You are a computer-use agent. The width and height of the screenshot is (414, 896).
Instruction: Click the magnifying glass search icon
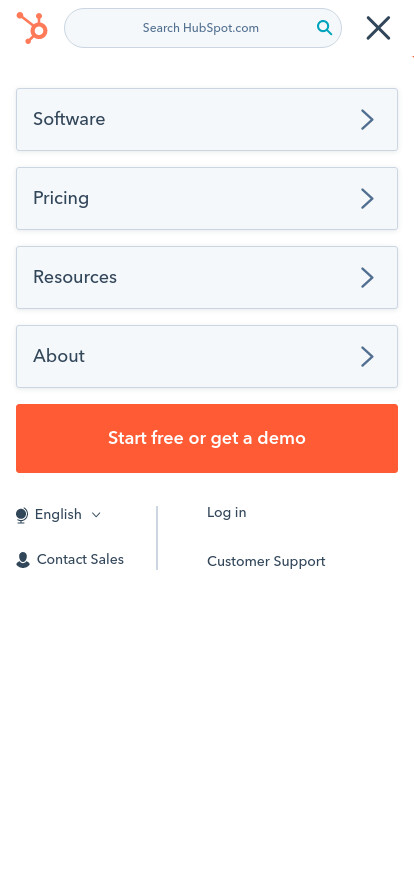324,27
